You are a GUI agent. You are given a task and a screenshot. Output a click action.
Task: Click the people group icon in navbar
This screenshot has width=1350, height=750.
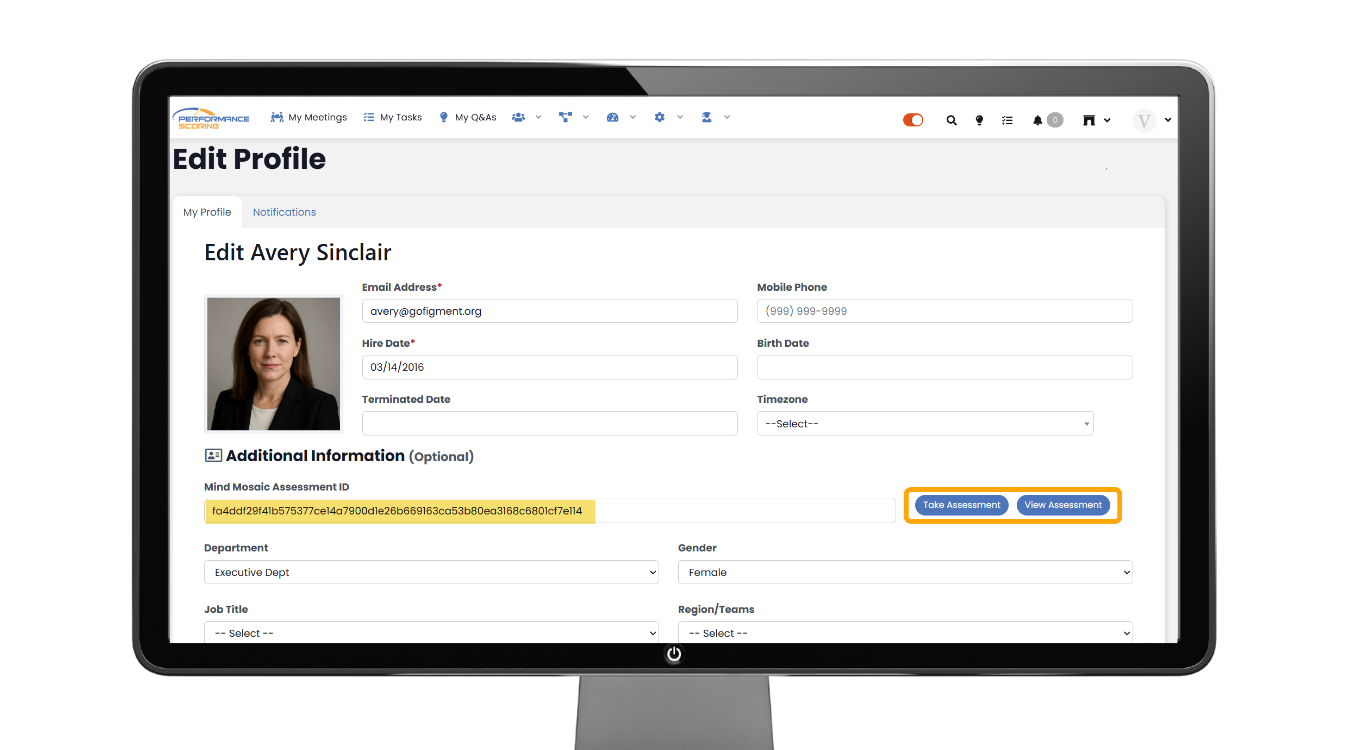[x=518, y=117]
